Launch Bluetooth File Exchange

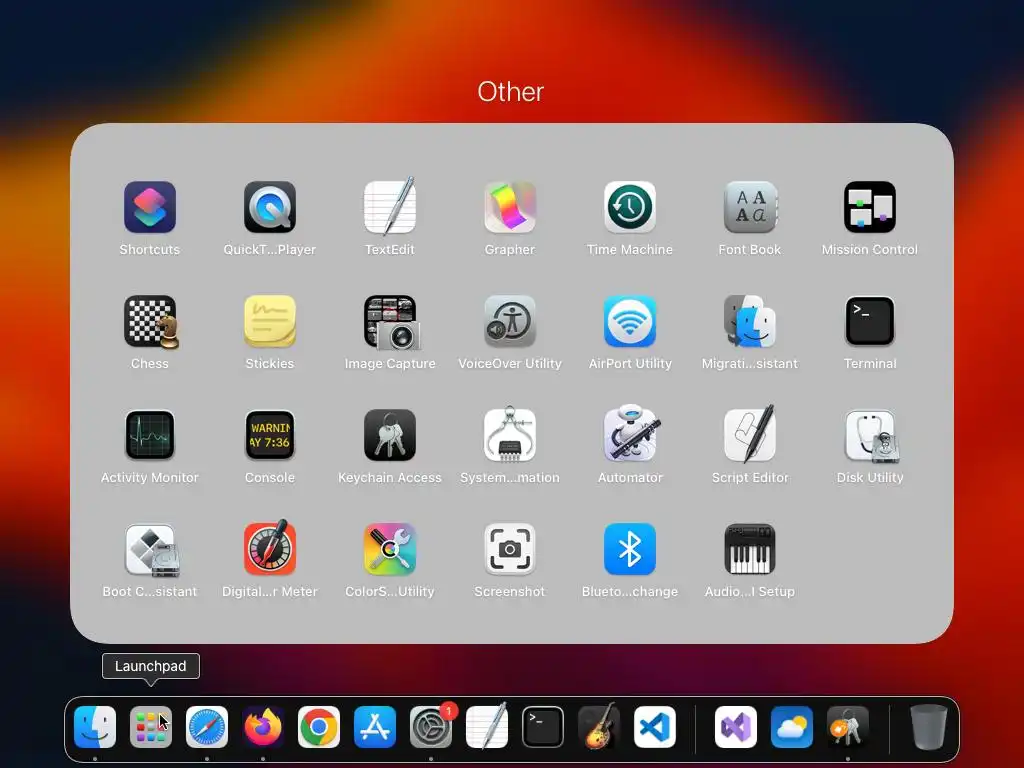click(630, 549)
